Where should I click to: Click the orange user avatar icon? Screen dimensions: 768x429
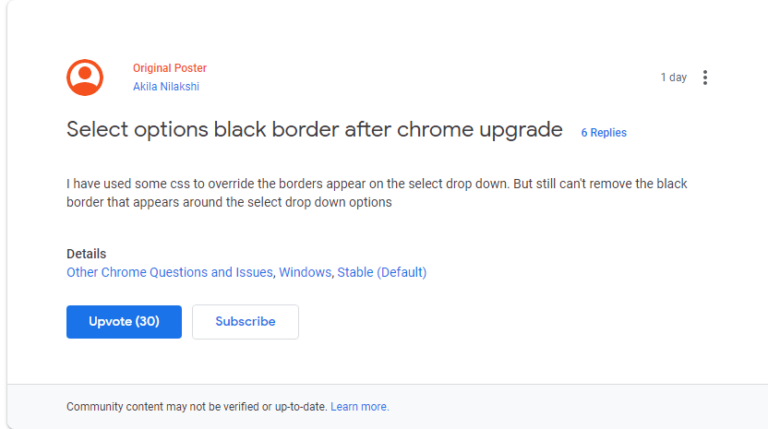[x=85, y=77]
